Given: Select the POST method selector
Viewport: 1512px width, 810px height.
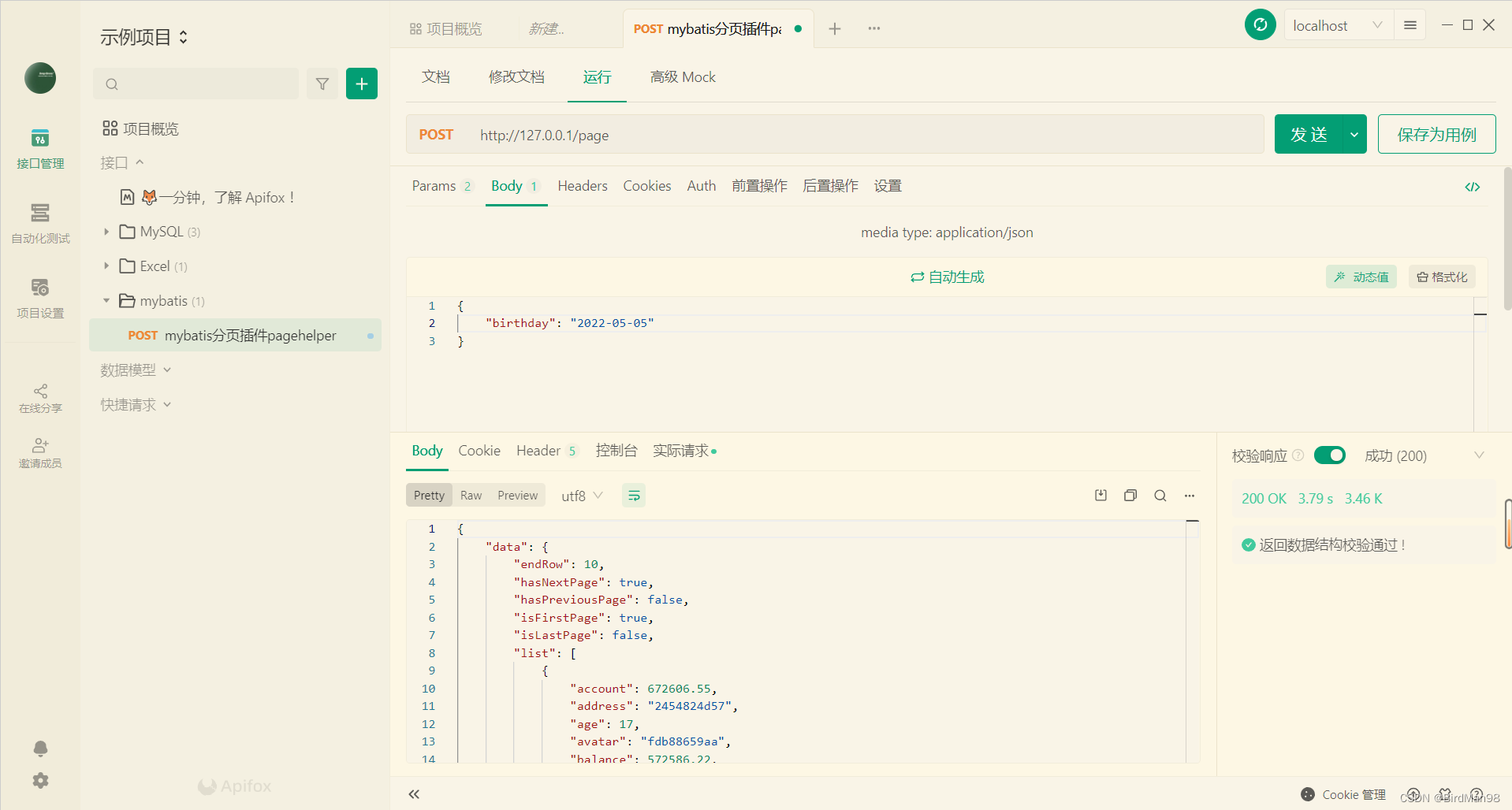Looking at the screenshot, I should 436,135.
